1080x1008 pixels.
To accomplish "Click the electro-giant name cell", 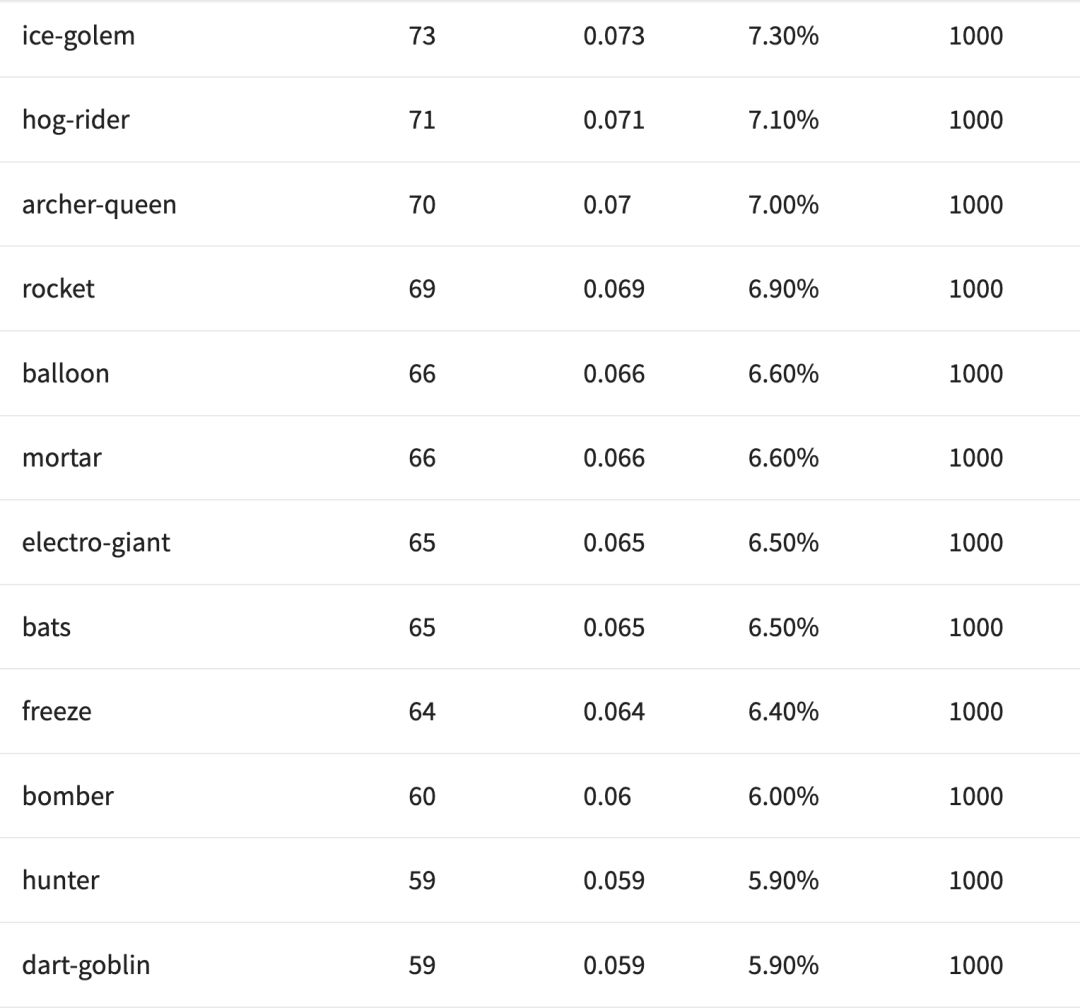I will (x=96, y=542).
